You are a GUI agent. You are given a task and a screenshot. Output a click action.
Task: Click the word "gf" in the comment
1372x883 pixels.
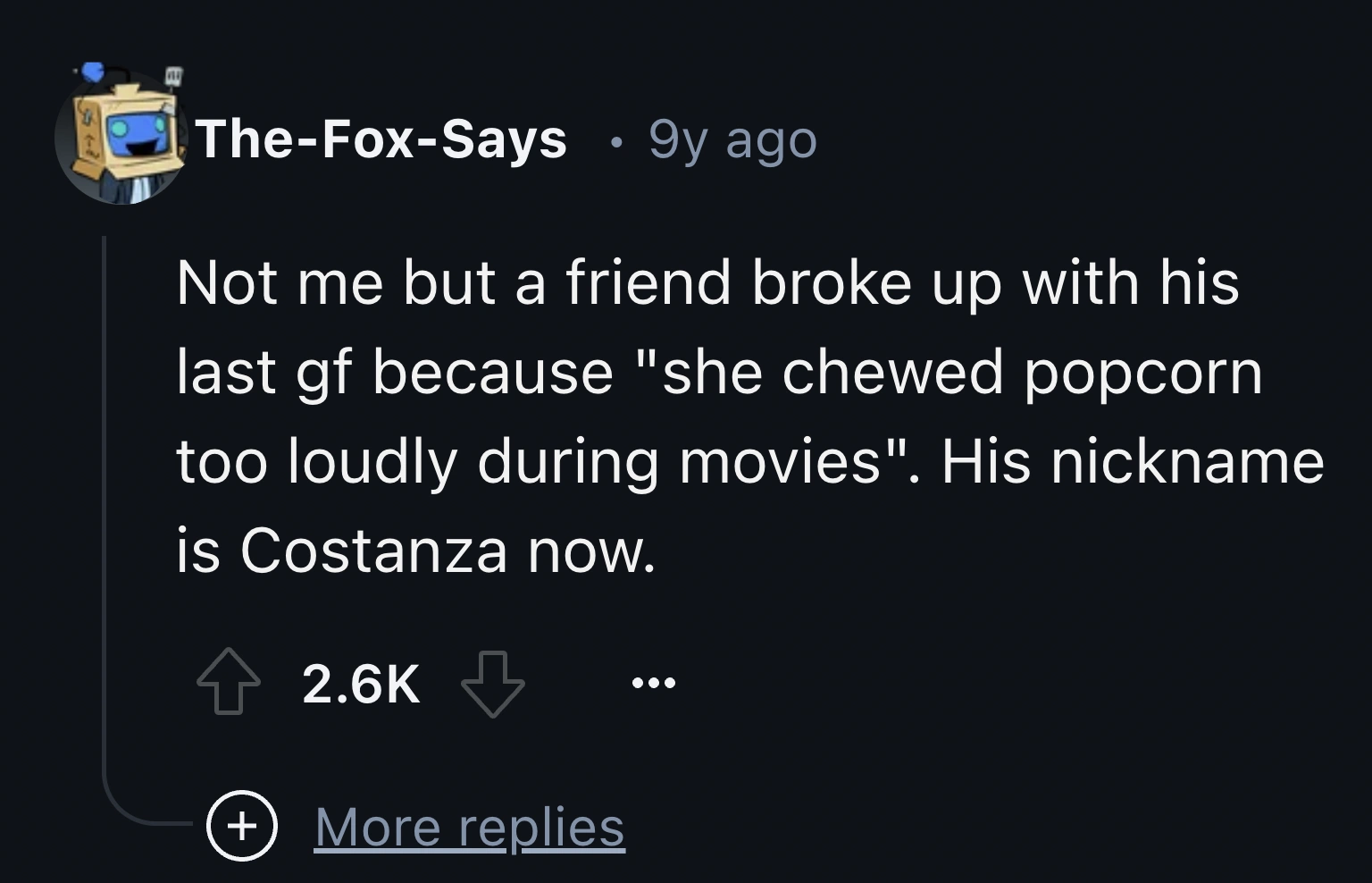[322, 374]
